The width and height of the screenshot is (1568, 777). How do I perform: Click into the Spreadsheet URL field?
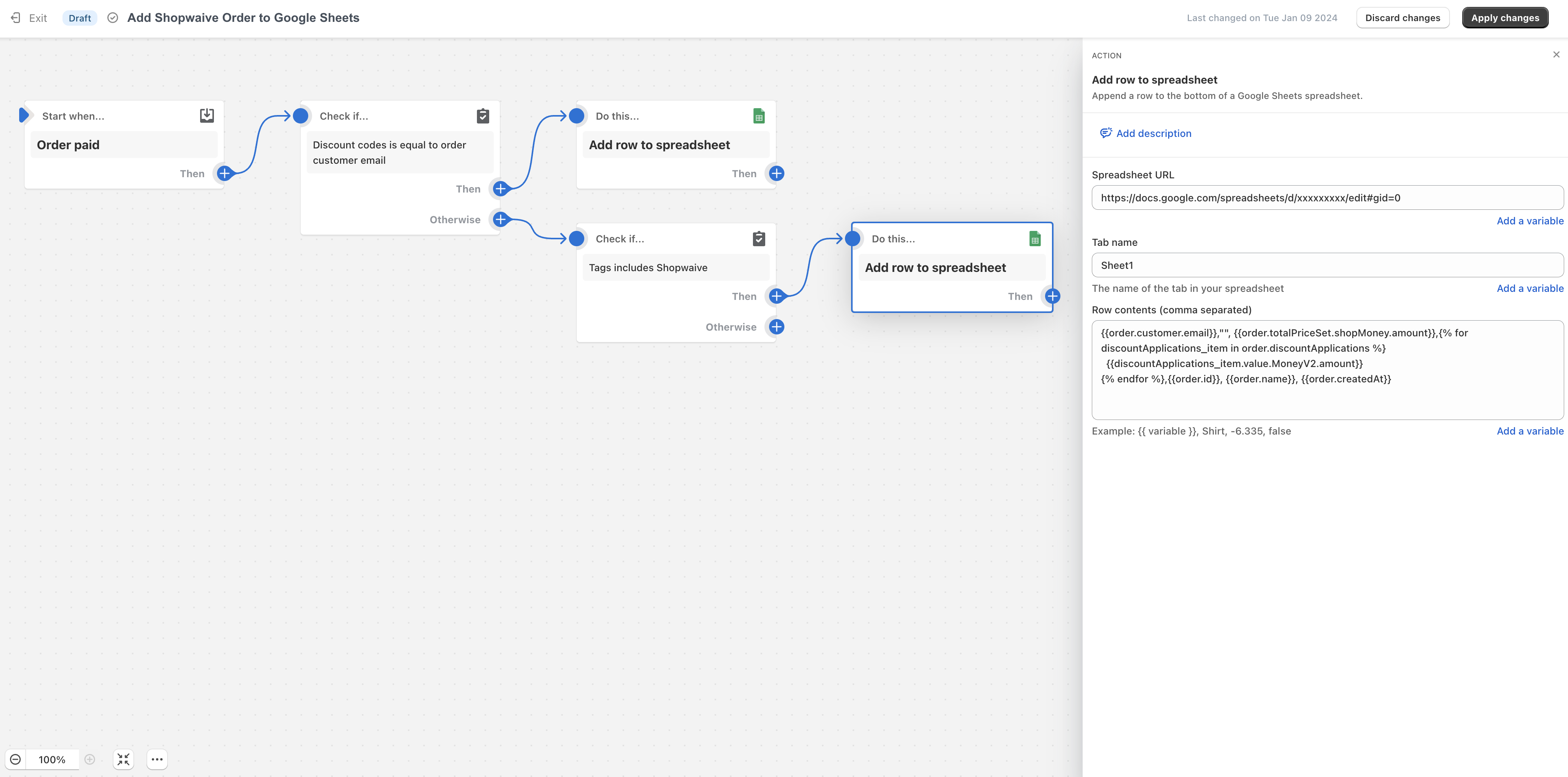tap(1327, 198)
